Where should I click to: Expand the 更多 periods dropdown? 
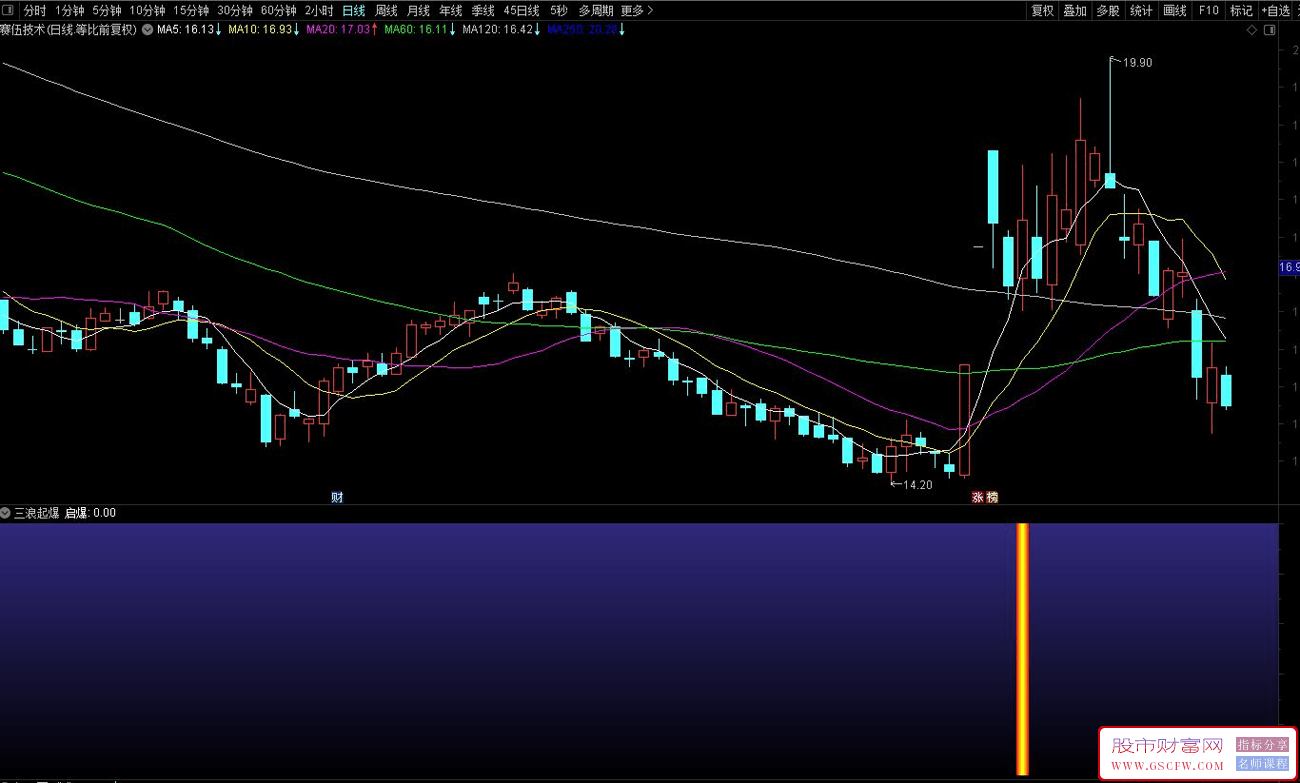point(637,10)
